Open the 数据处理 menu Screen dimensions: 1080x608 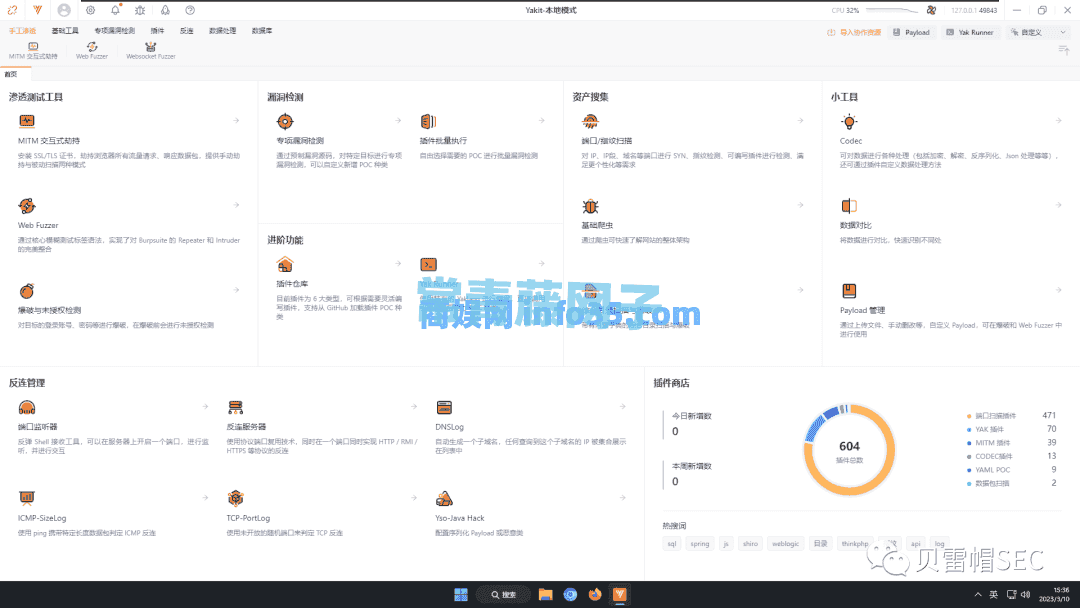pos(222,31)
